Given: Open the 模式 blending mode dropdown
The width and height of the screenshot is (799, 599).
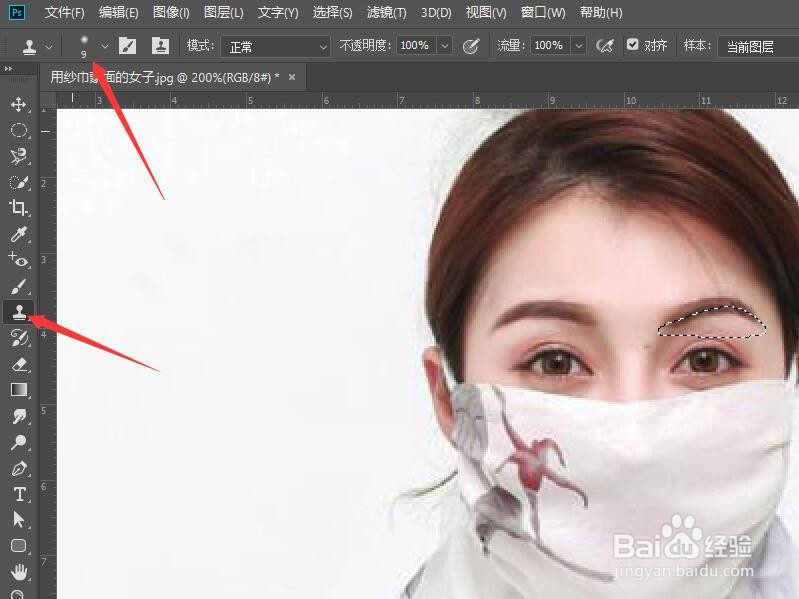Looking at the screenshot, I should [275, 47].
